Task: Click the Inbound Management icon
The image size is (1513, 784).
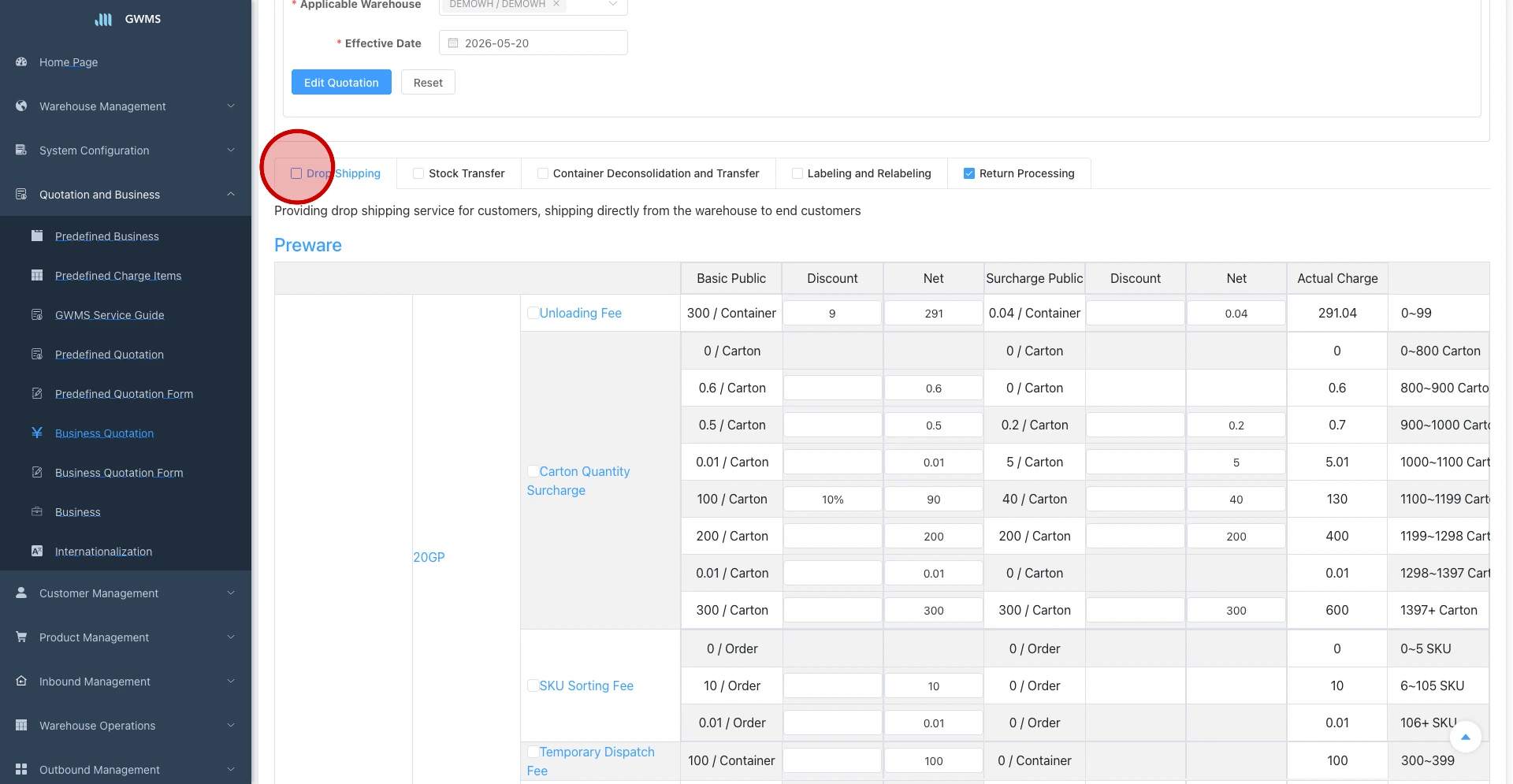Action: coord(21,681)
